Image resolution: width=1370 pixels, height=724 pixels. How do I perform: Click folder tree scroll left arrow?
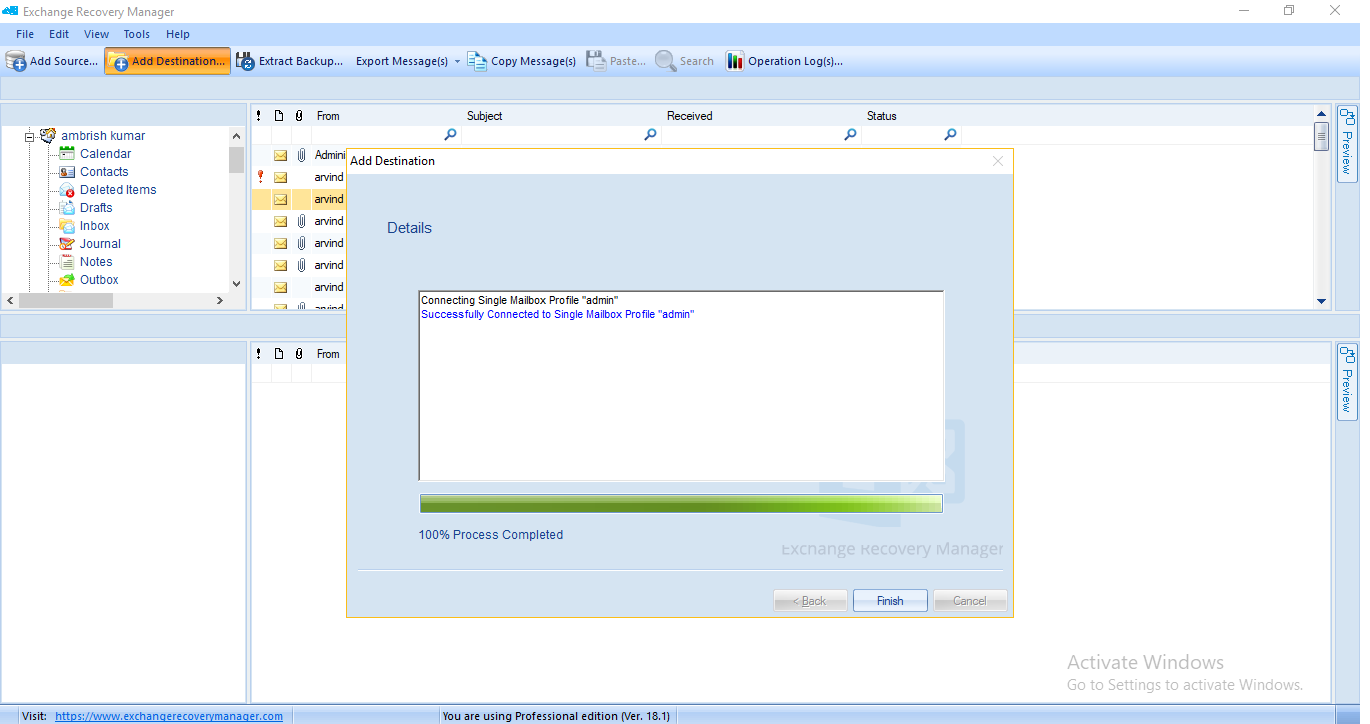10,300
